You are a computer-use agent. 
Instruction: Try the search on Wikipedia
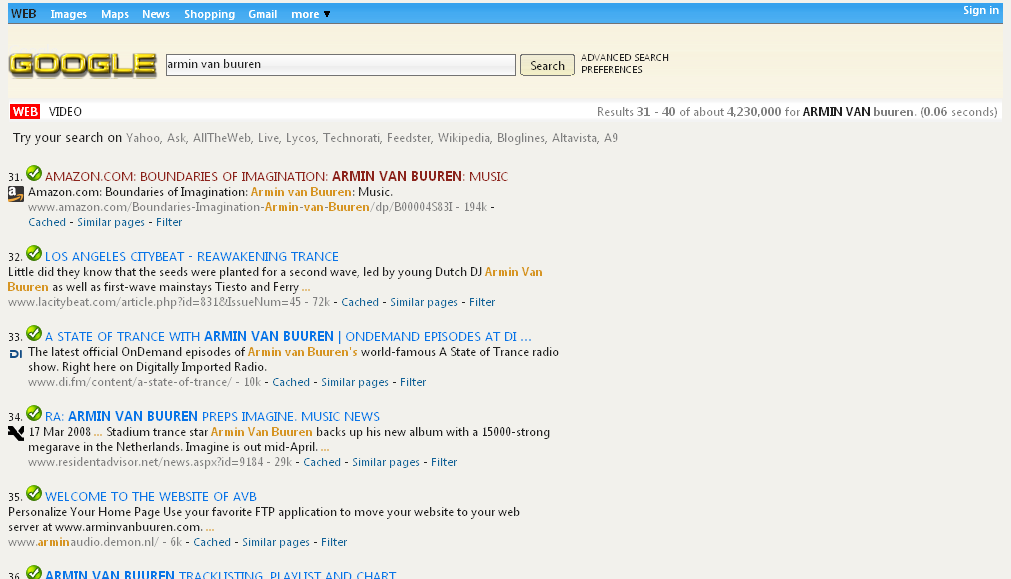coord(464,138)
